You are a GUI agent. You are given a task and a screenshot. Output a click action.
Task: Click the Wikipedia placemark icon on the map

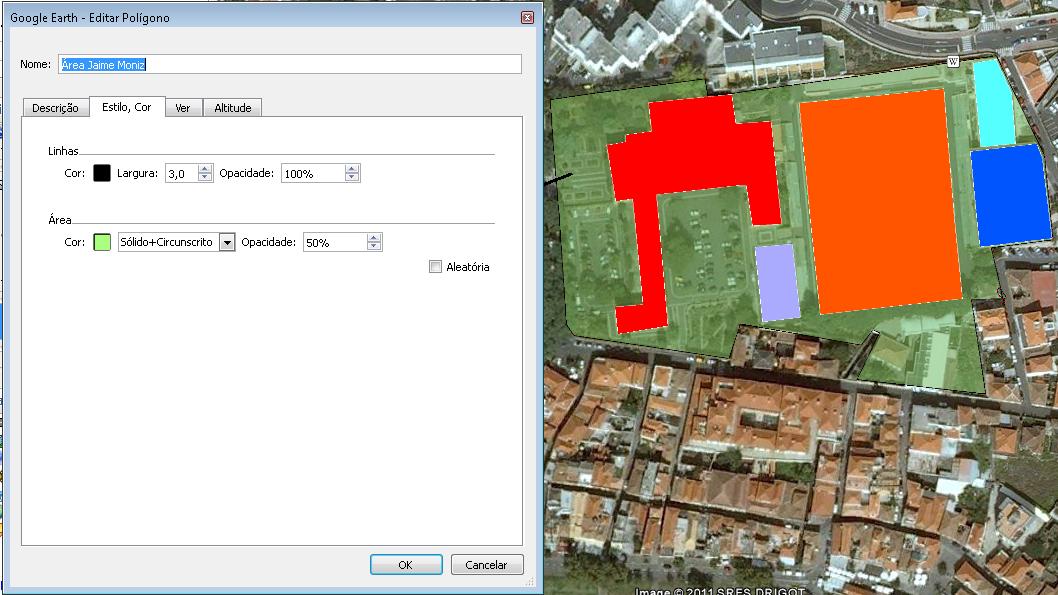point(954,61)
